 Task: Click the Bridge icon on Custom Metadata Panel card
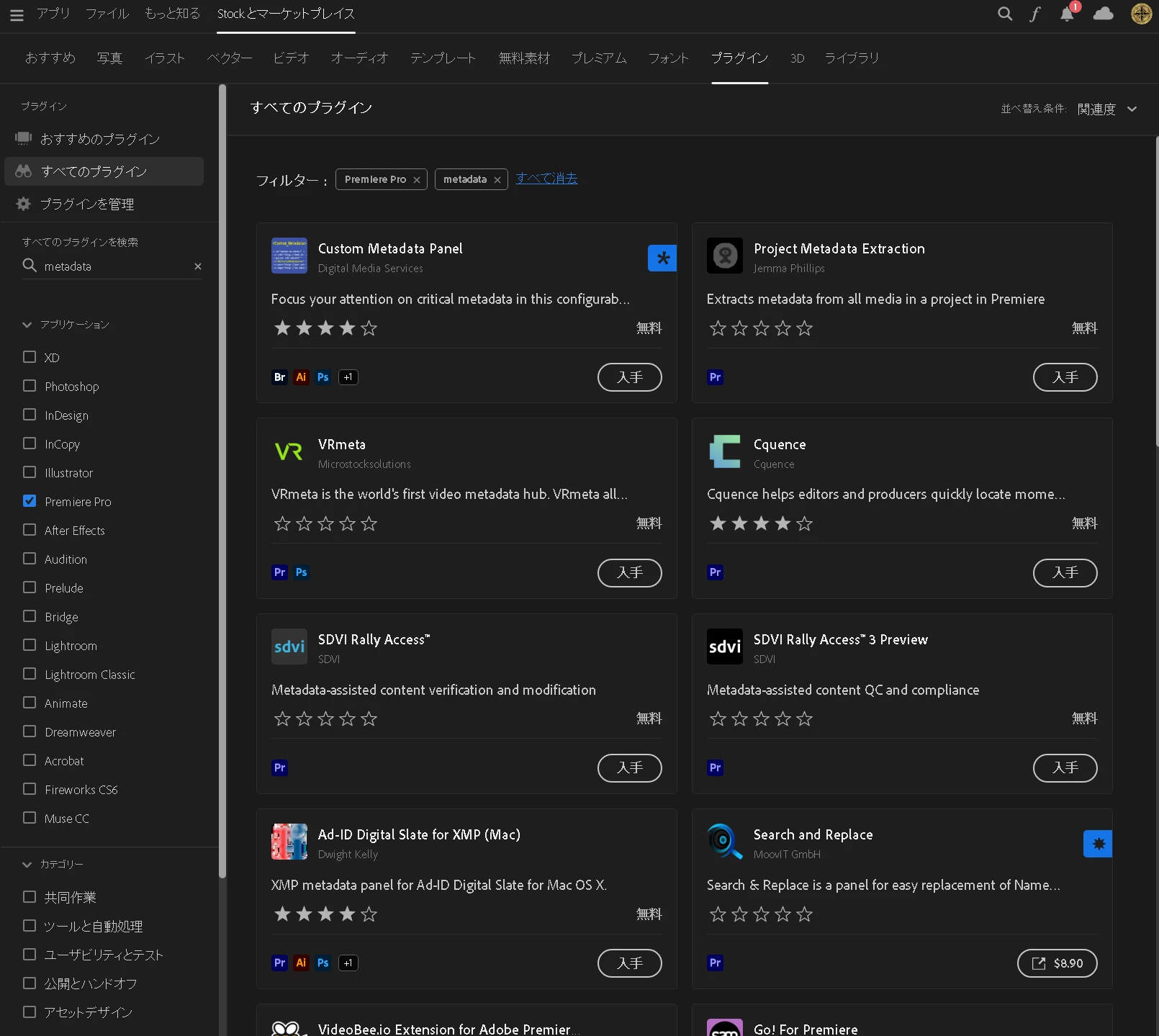click(279, 377)
